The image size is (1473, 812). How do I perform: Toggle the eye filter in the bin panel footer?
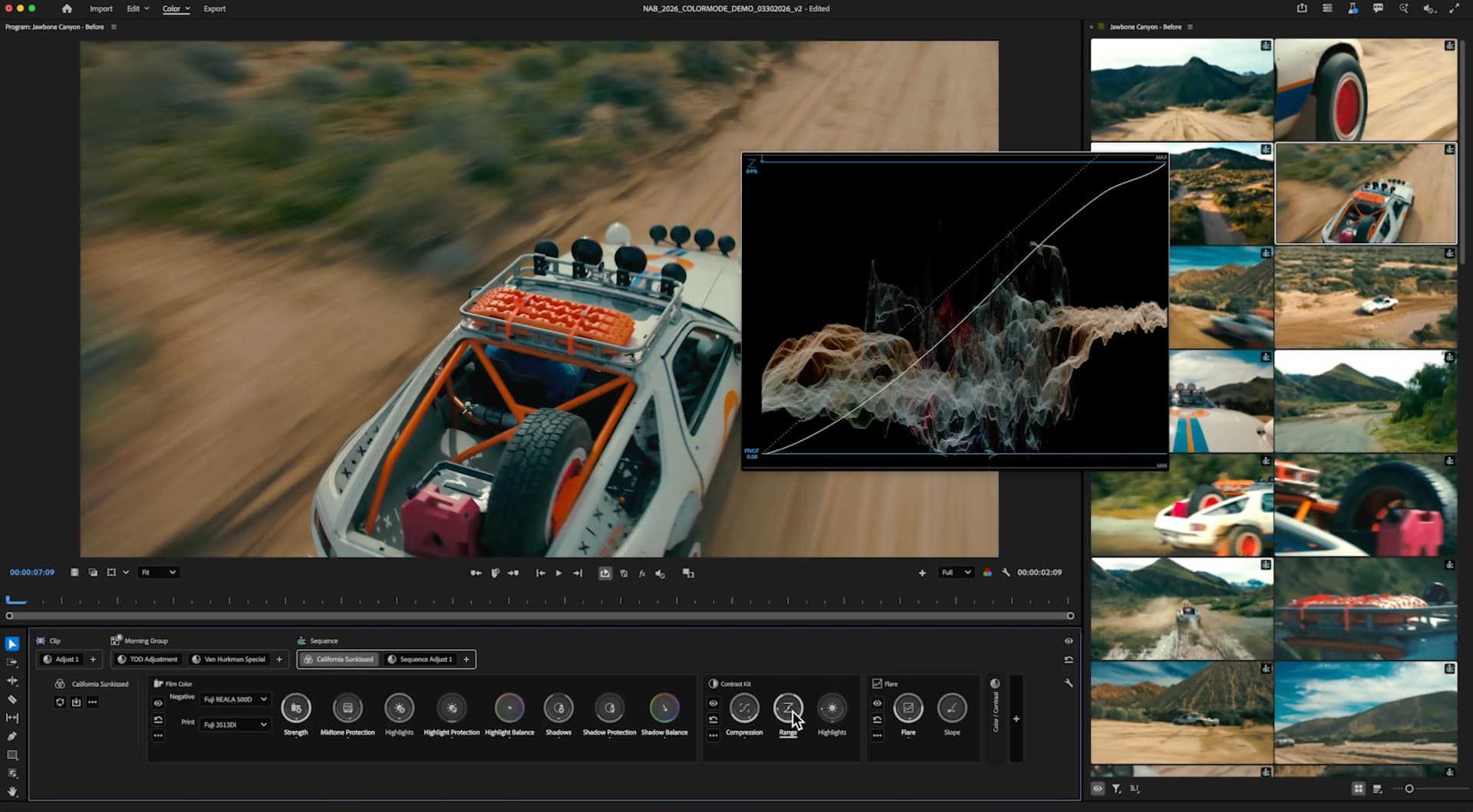[1097, 788]
